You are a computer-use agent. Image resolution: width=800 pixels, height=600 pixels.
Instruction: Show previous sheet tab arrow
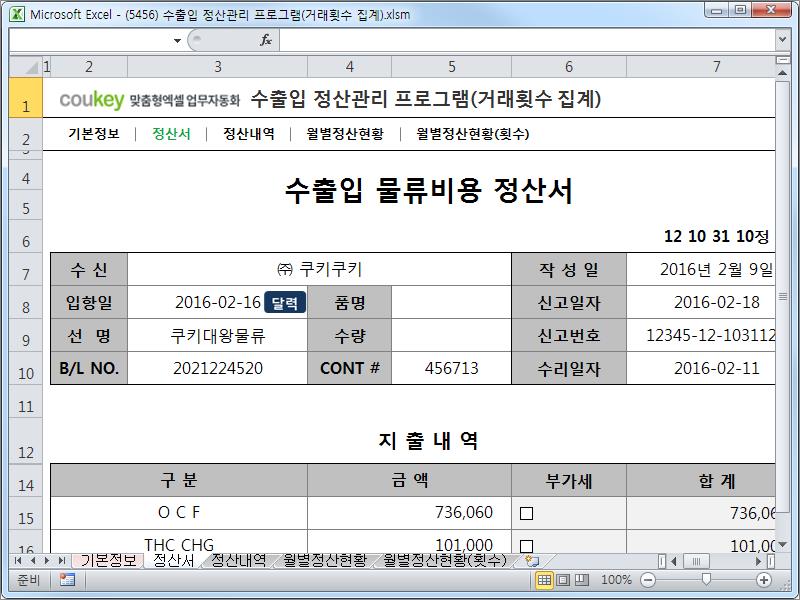(33, 561)
